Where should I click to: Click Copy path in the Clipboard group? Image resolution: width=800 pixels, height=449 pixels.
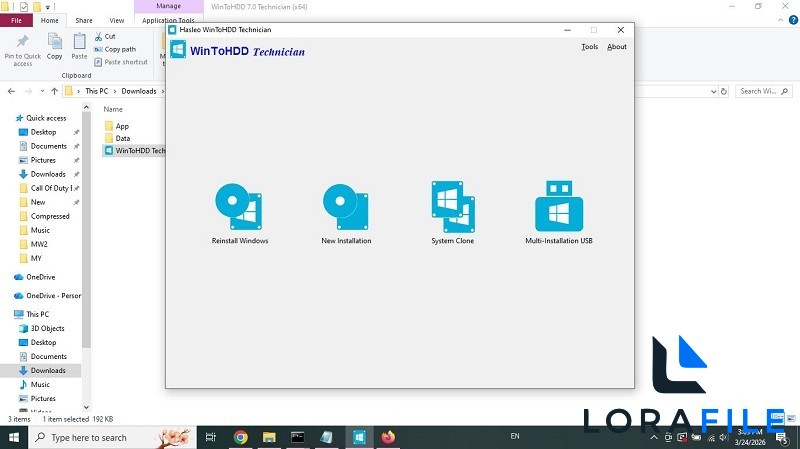pos(115,49)
